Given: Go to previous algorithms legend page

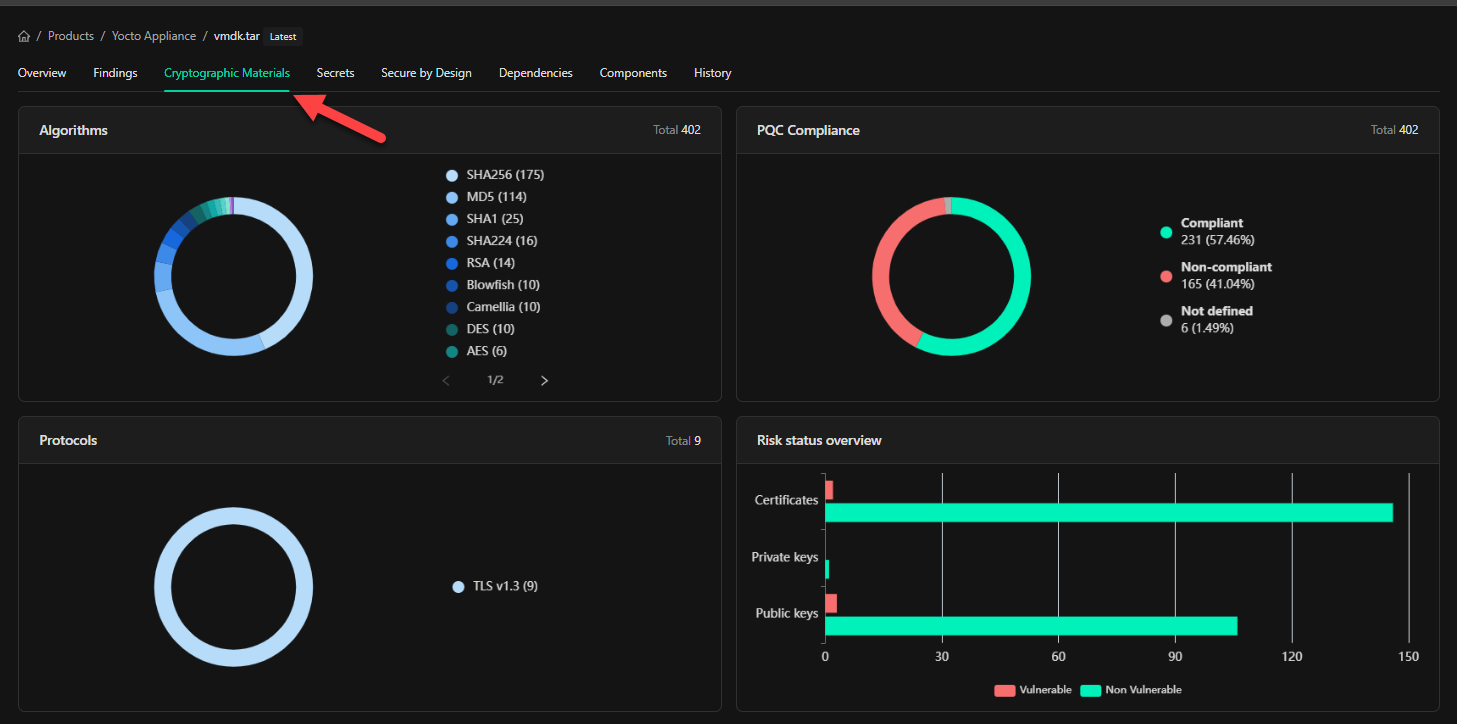Looking at the screenshot, I should [x=446, y=381].
